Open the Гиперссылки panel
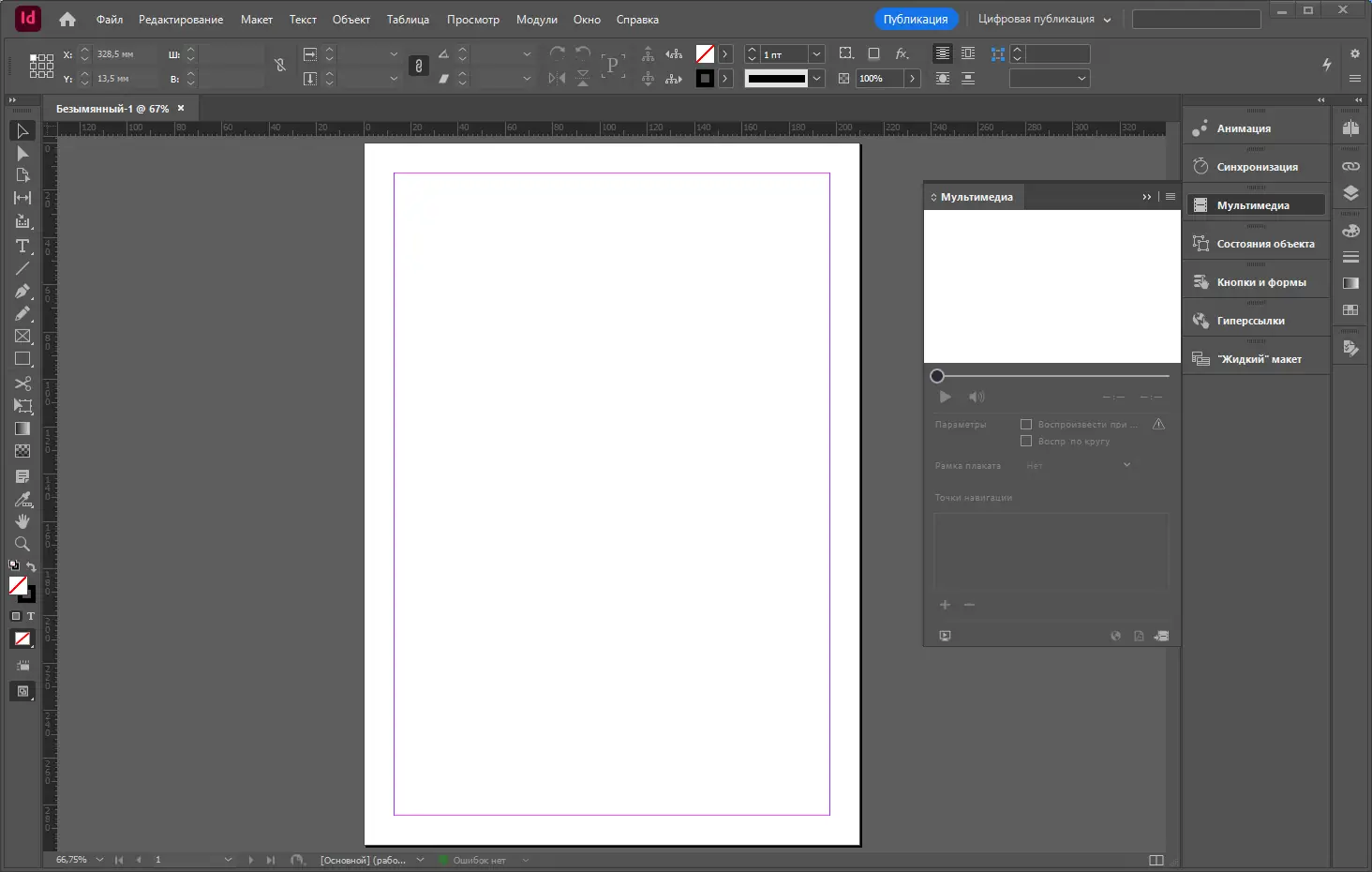Viewport: 1372px width, 872px height. pyautogui.click(x=1250, y=321)
